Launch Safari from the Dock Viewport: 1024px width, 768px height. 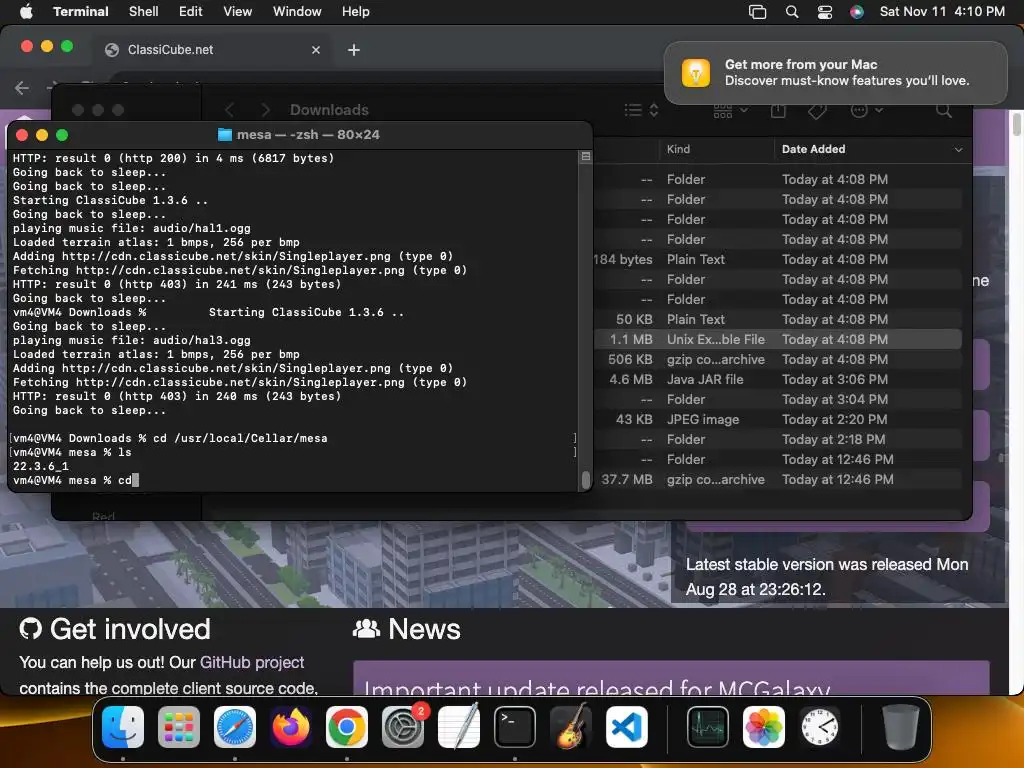click(235, 727)
